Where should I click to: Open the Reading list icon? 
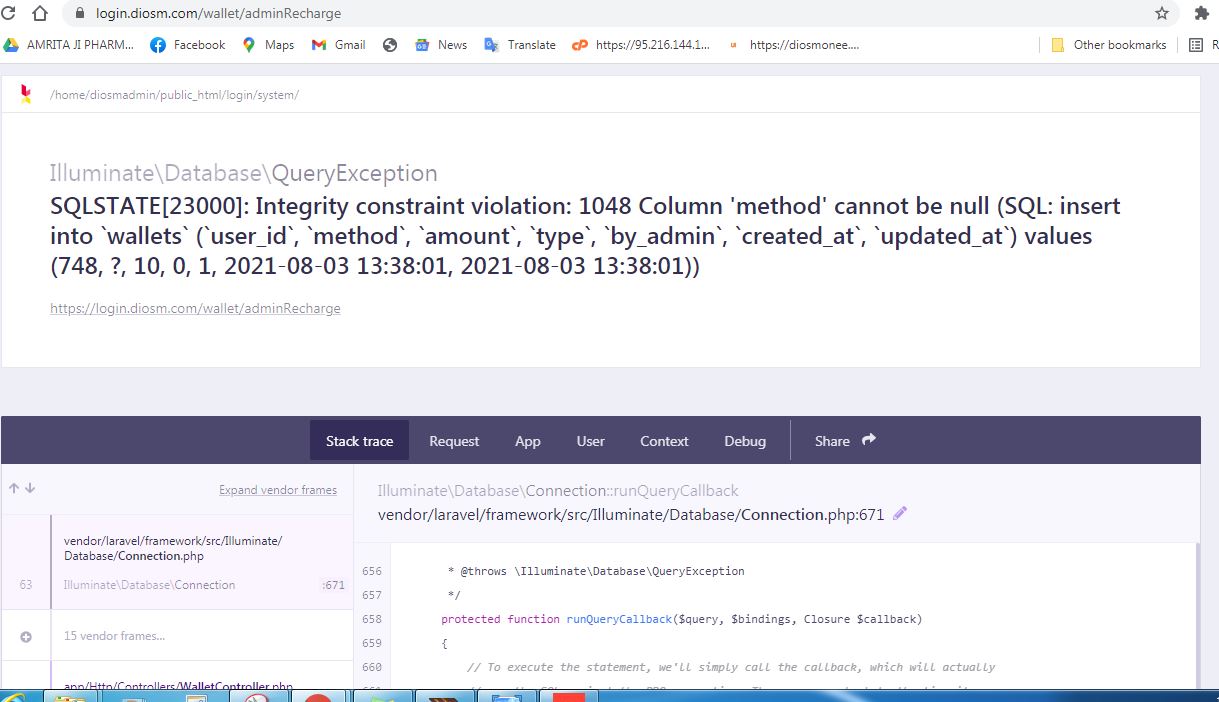click(1196, 45)
